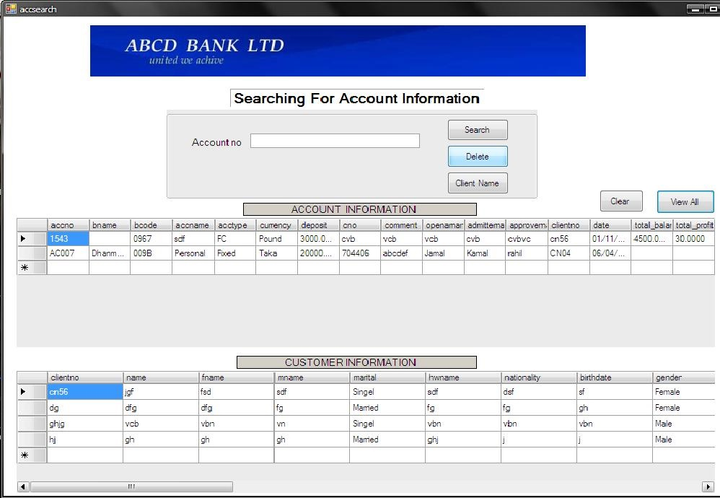Sort by the clientno header in customer grid

(x=85, y=377)
